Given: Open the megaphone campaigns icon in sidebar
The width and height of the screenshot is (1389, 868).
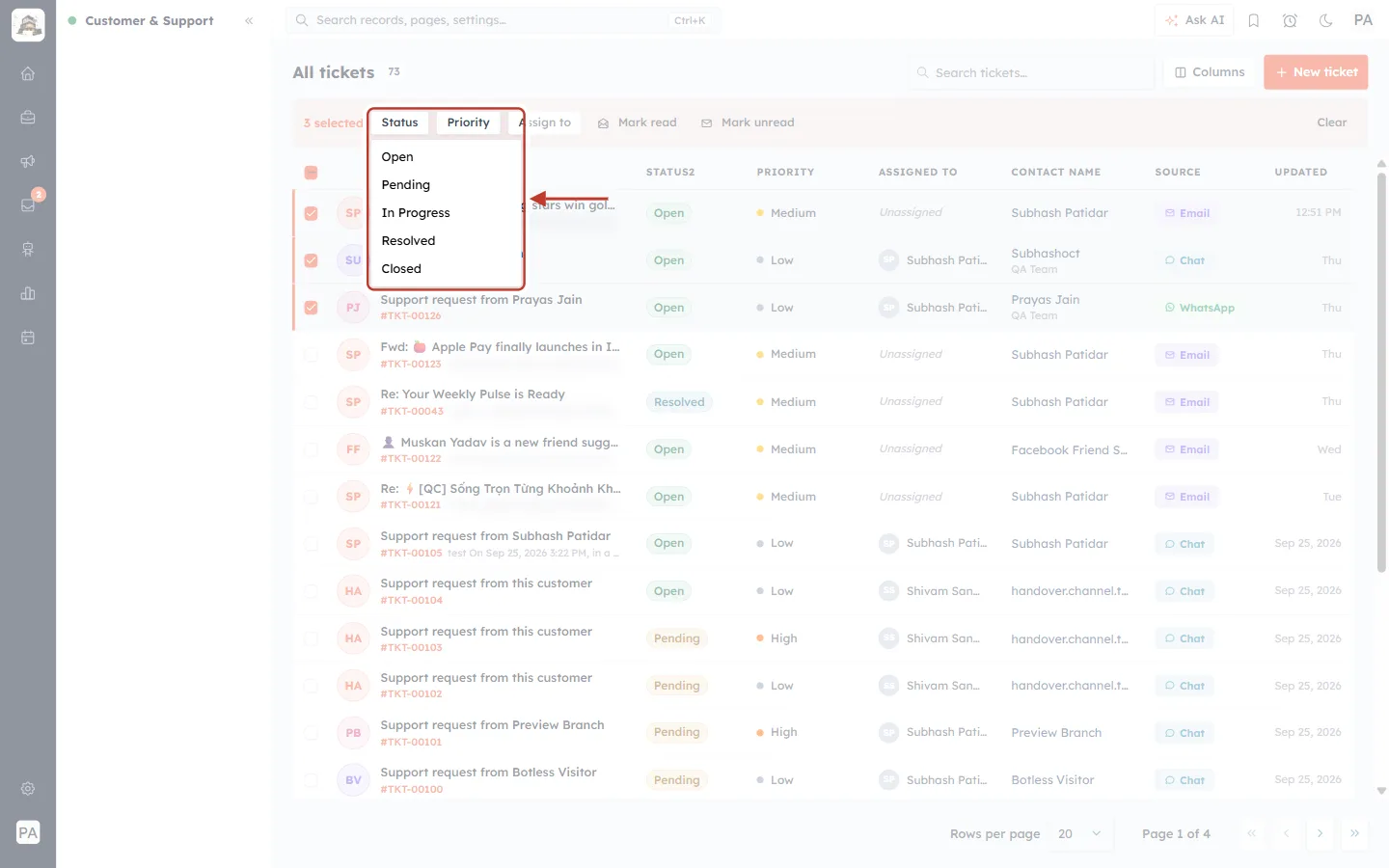Looking at the screenshot, I should 28,161.
